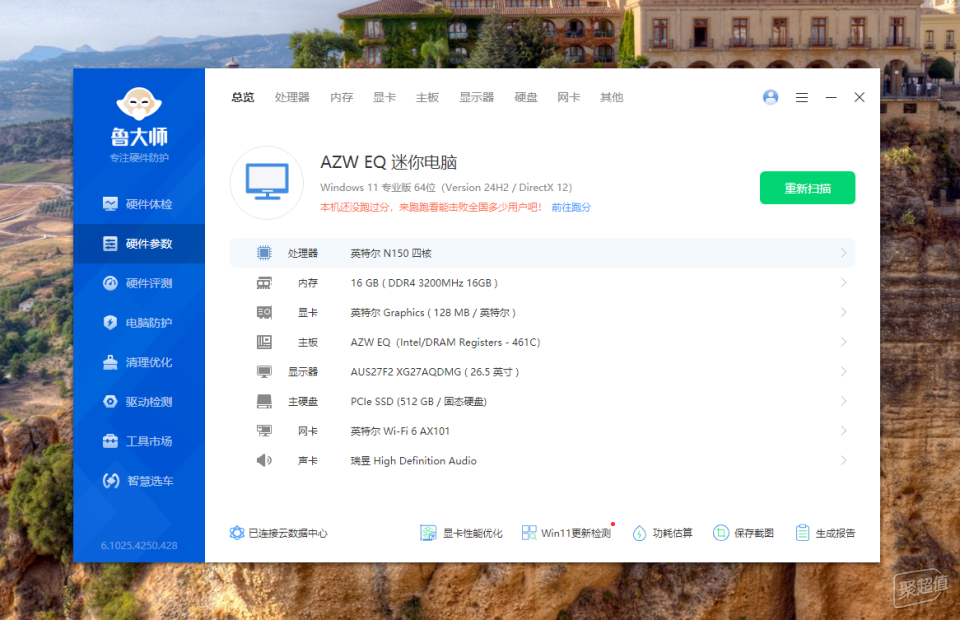
Task: Go to 电脑防护 section
Action: click(x=138, y=323)
